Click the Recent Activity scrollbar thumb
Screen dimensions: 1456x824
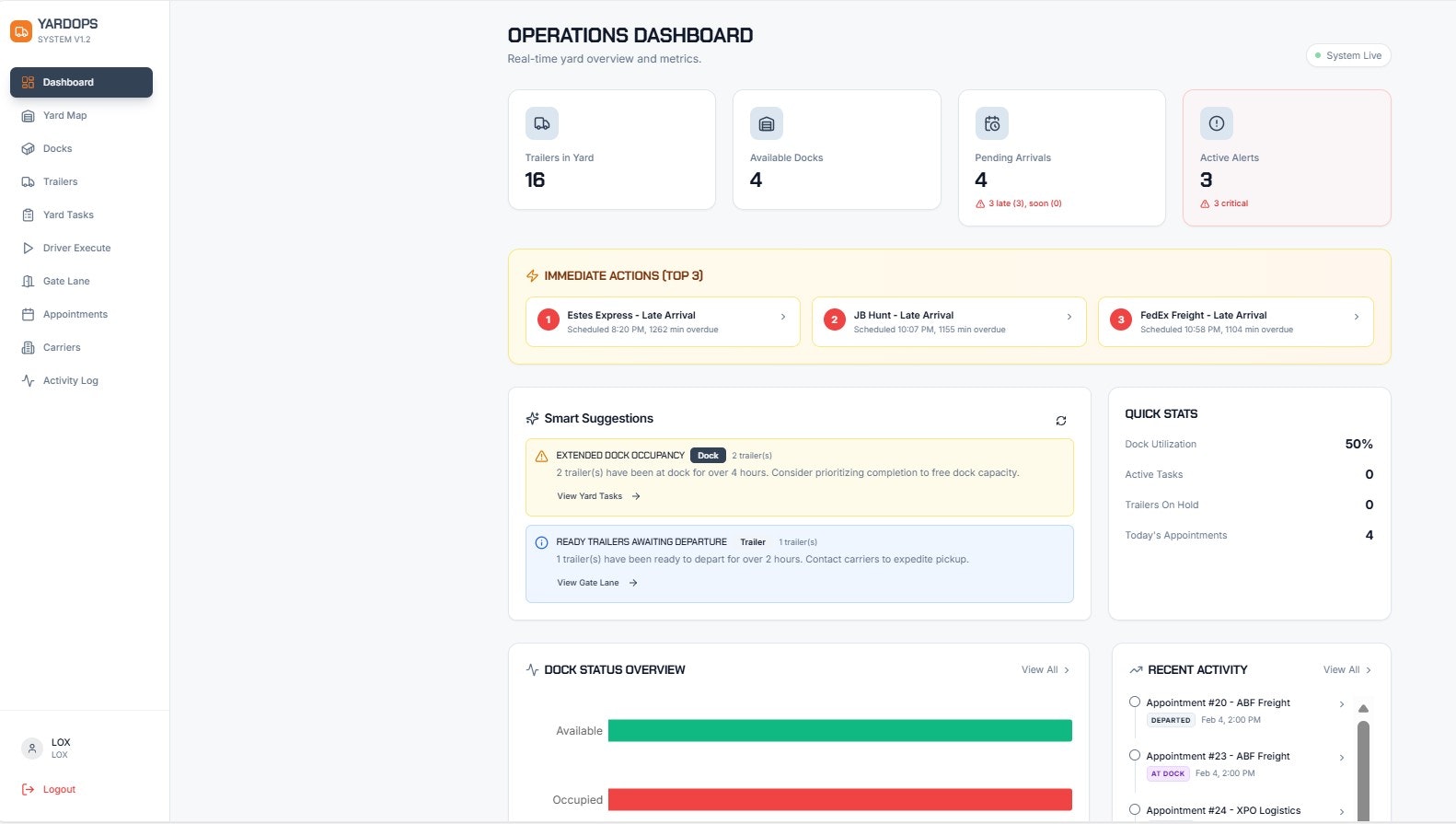point(1363,772)
